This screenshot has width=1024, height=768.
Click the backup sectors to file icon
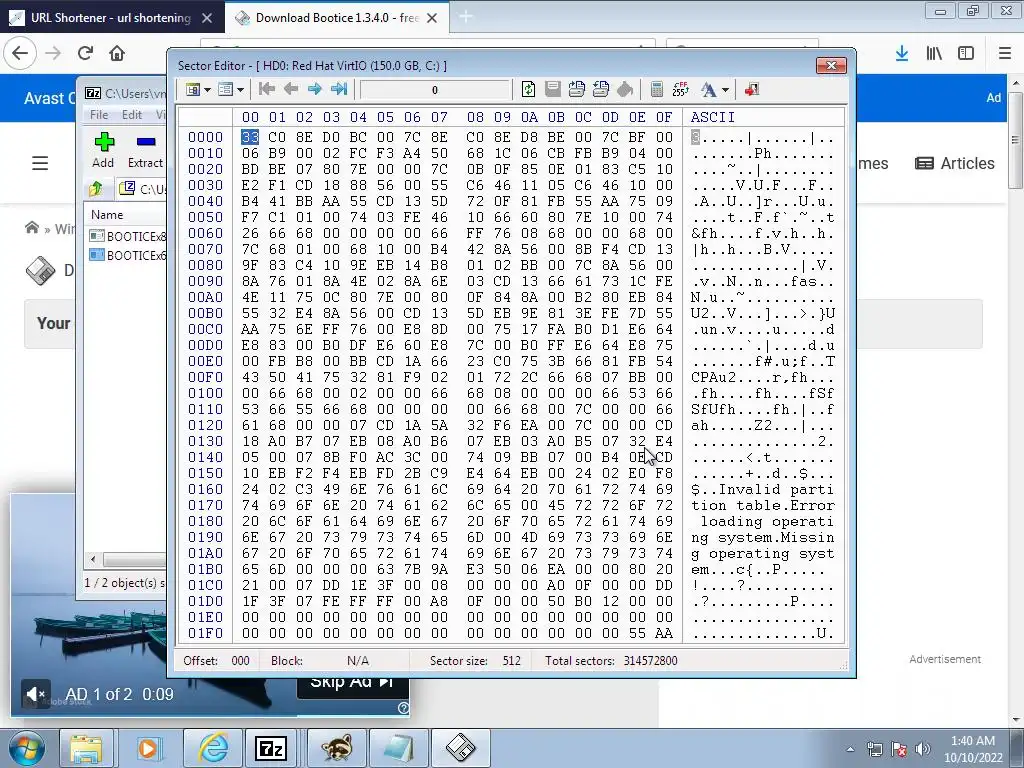pyautogui.click(x=576, y=89)
